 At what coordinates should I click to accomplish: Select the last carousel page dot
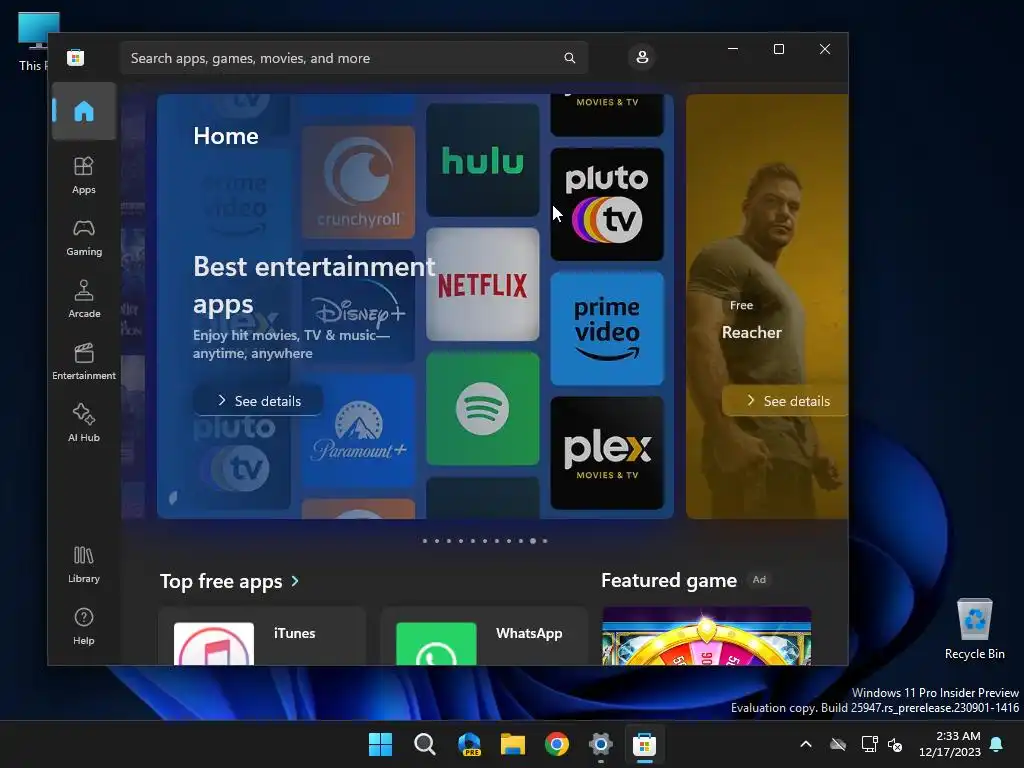coord(545,541)
